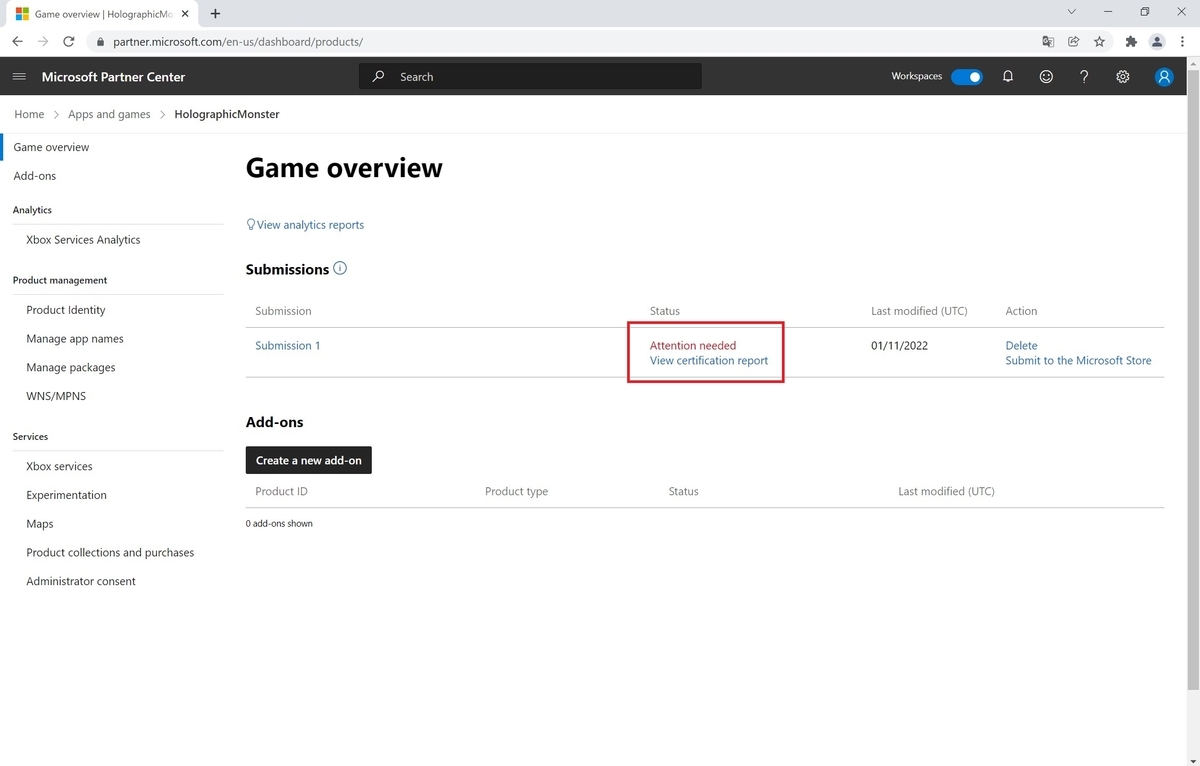
Task: Click the Submissions info icon
Action: (340, 268)
